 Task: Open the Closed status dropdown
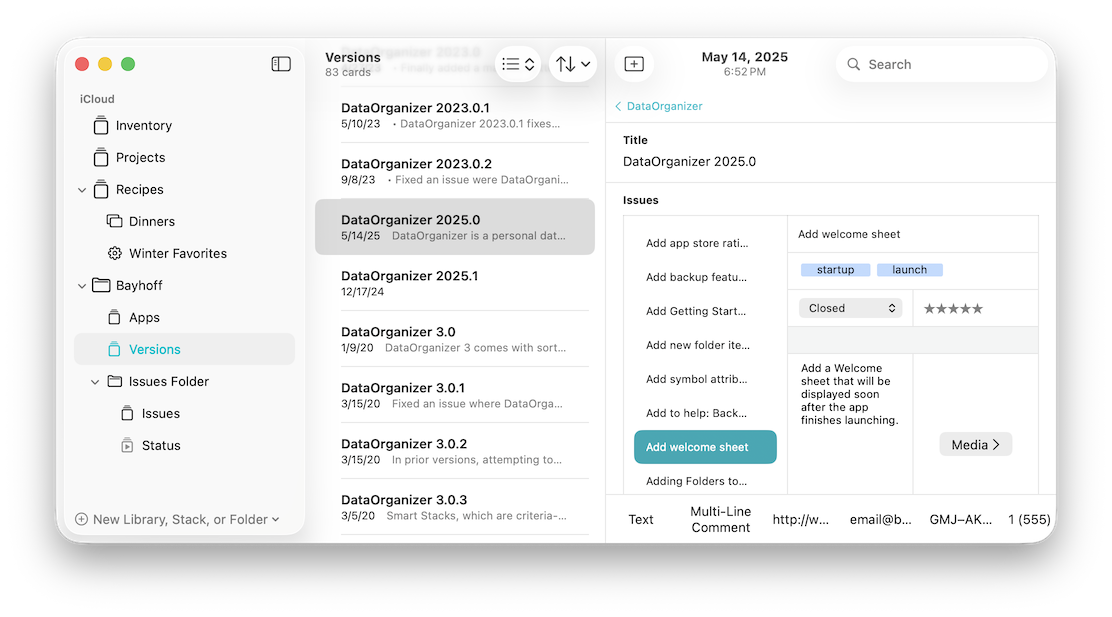pyautogui.click(x=850, y=308)
